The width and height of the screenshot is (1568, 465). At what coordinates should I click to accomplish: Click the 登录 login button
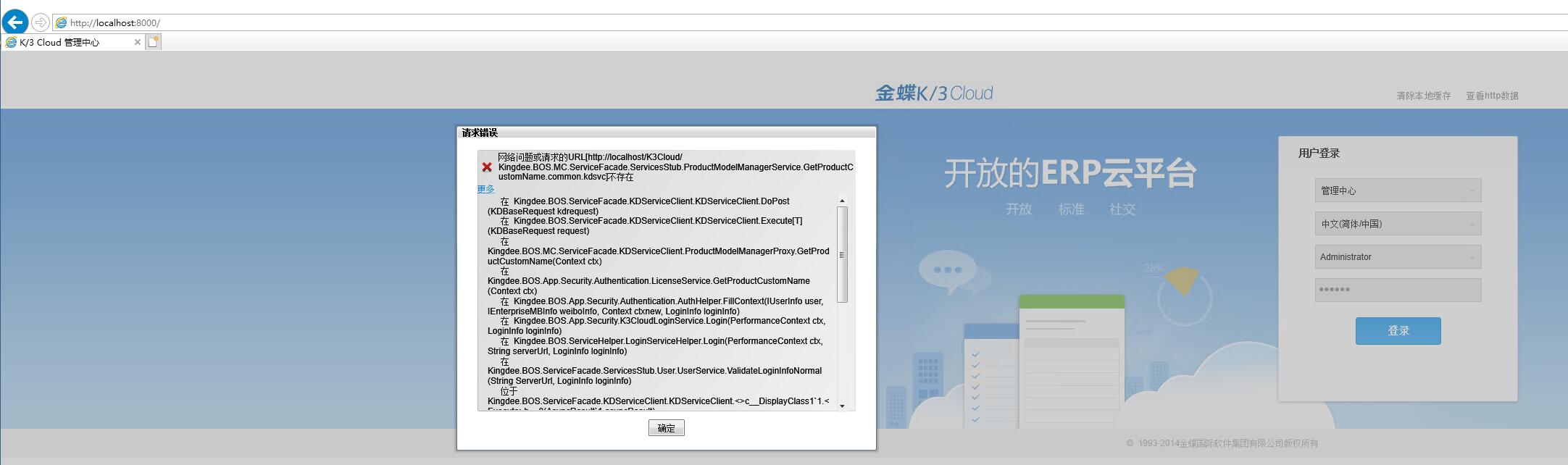[x=1398, y=331]
